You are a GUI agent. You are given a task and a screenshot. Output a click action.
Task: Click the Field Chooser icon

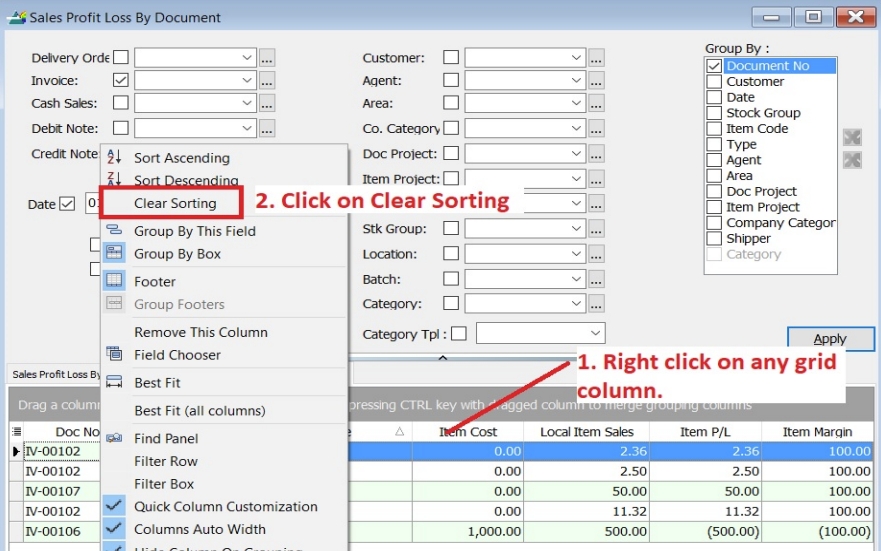114,354
